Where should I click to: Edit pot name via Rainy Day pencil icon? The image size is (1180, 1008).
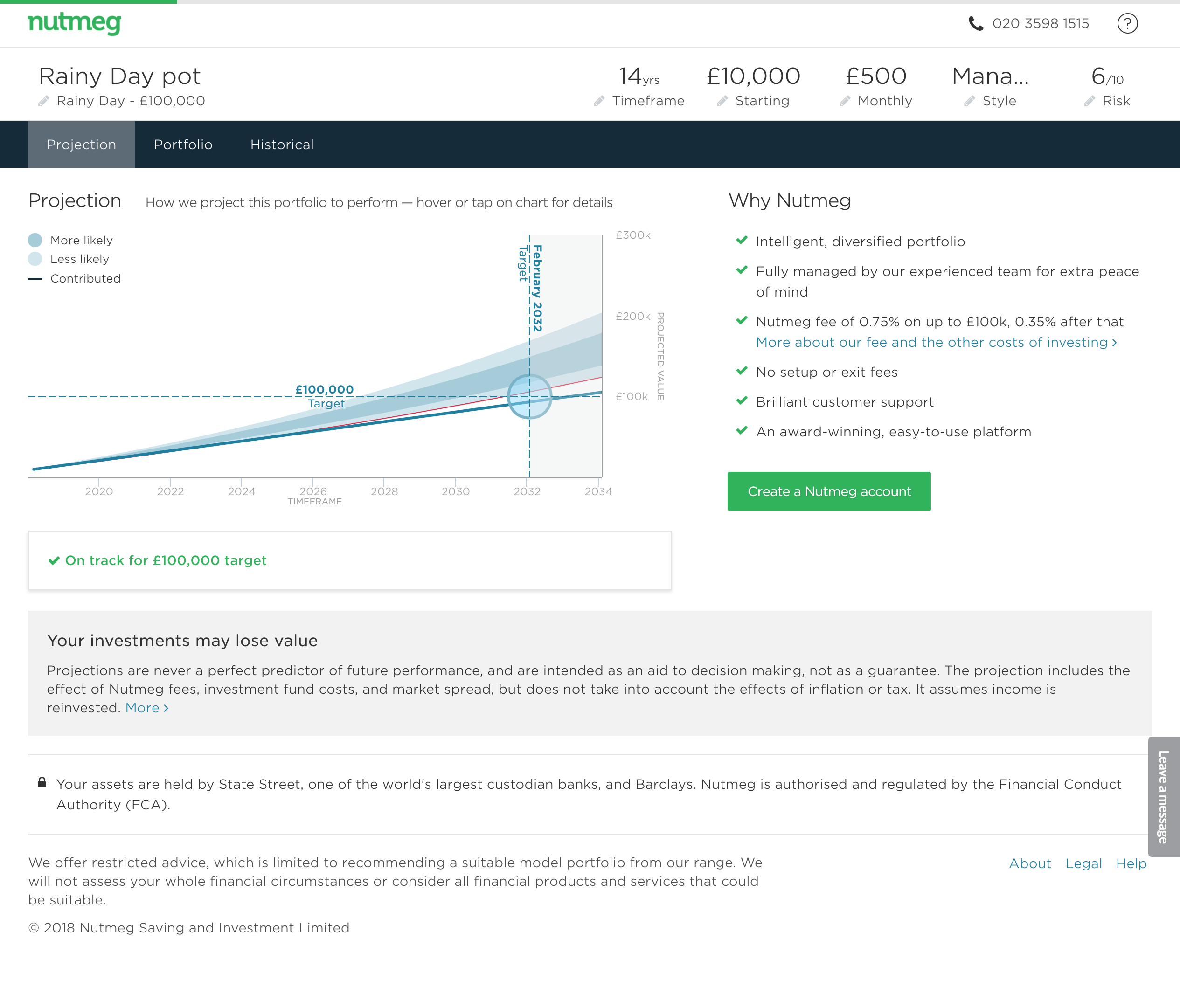pyautogui.click(x=43, y=101)
